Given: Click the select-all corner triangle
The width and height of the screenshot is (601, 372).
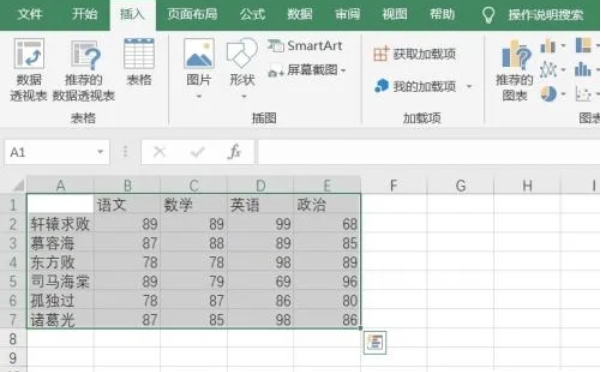Looking at the screenshot, I should pos(18,186).
